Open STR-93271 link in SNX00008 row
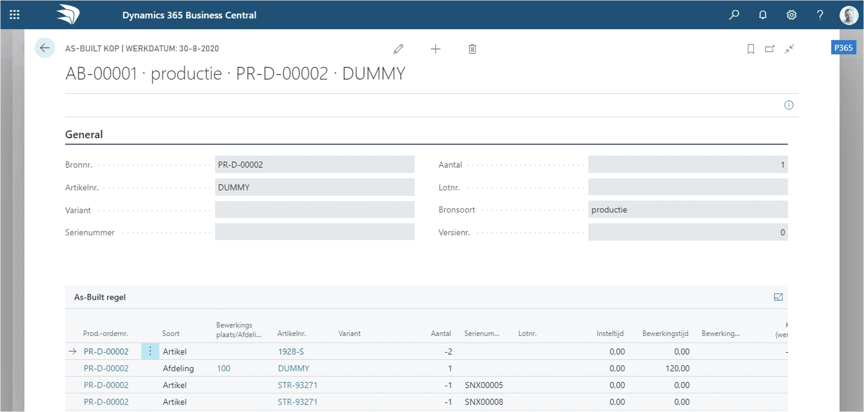This screenshot has height=412, width=864. pyautogui.click(x=298, y=402)
